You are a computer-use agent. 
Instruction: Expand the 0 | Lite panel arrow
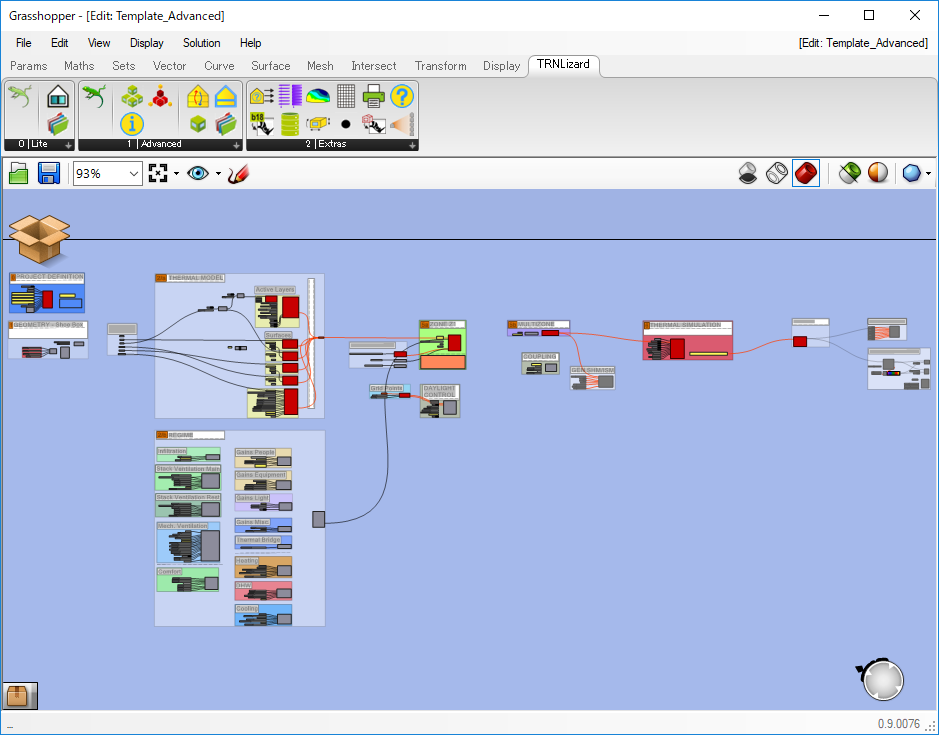click(x=68, y=145)
